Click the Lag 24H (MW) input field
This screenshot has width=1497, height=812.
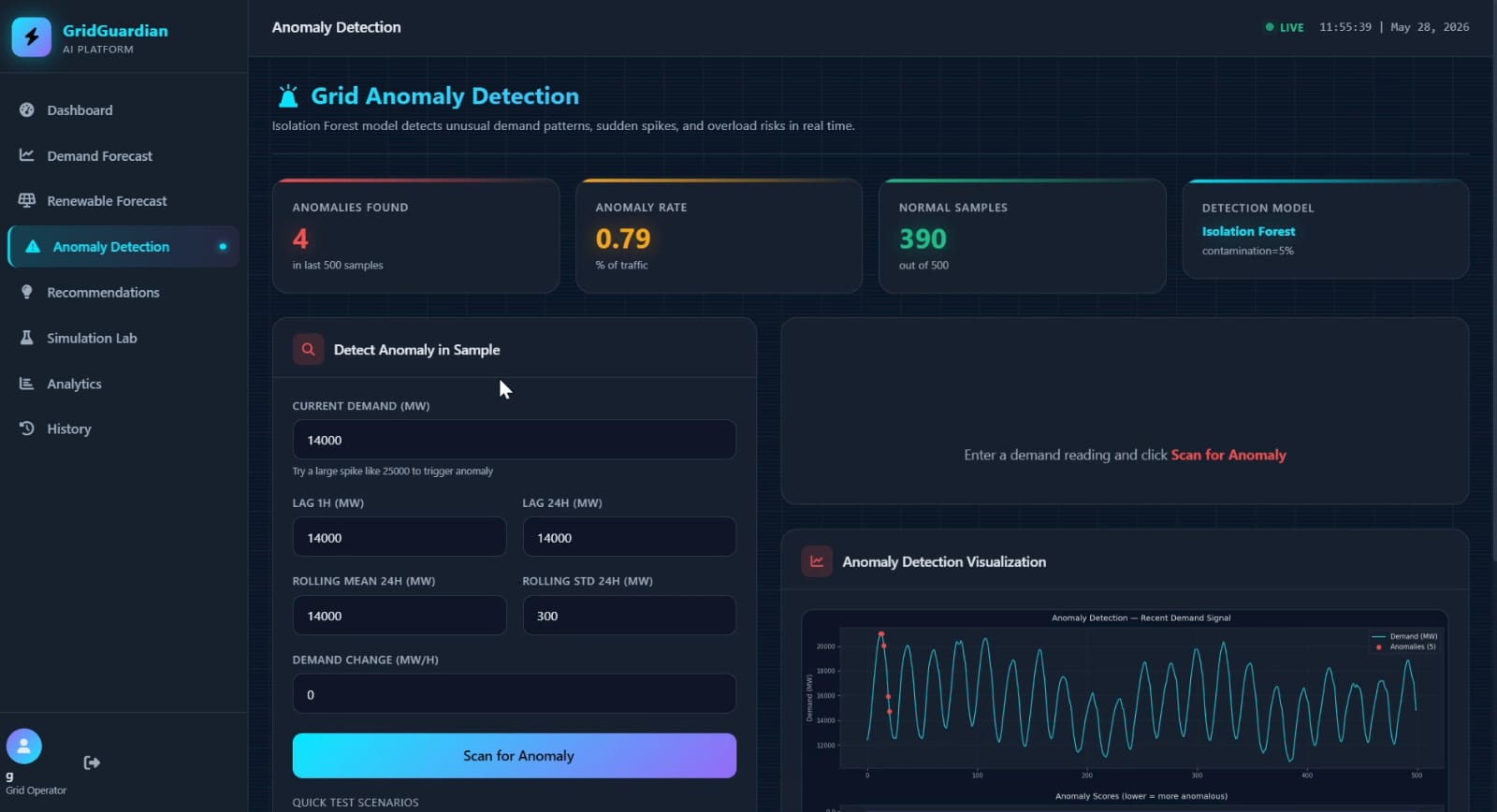[x=629, y=537]
